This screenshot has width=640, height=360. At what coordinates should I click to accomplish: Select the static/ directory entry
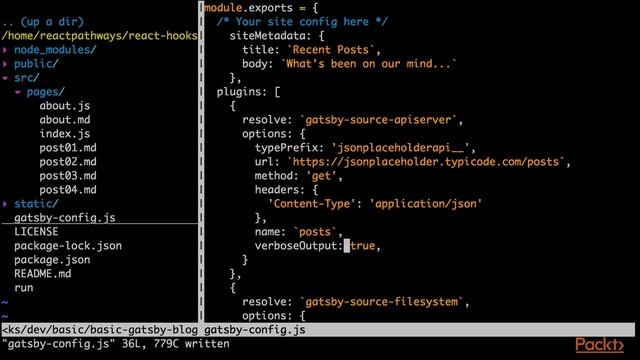pyautogui.click(x=36, y=203)
